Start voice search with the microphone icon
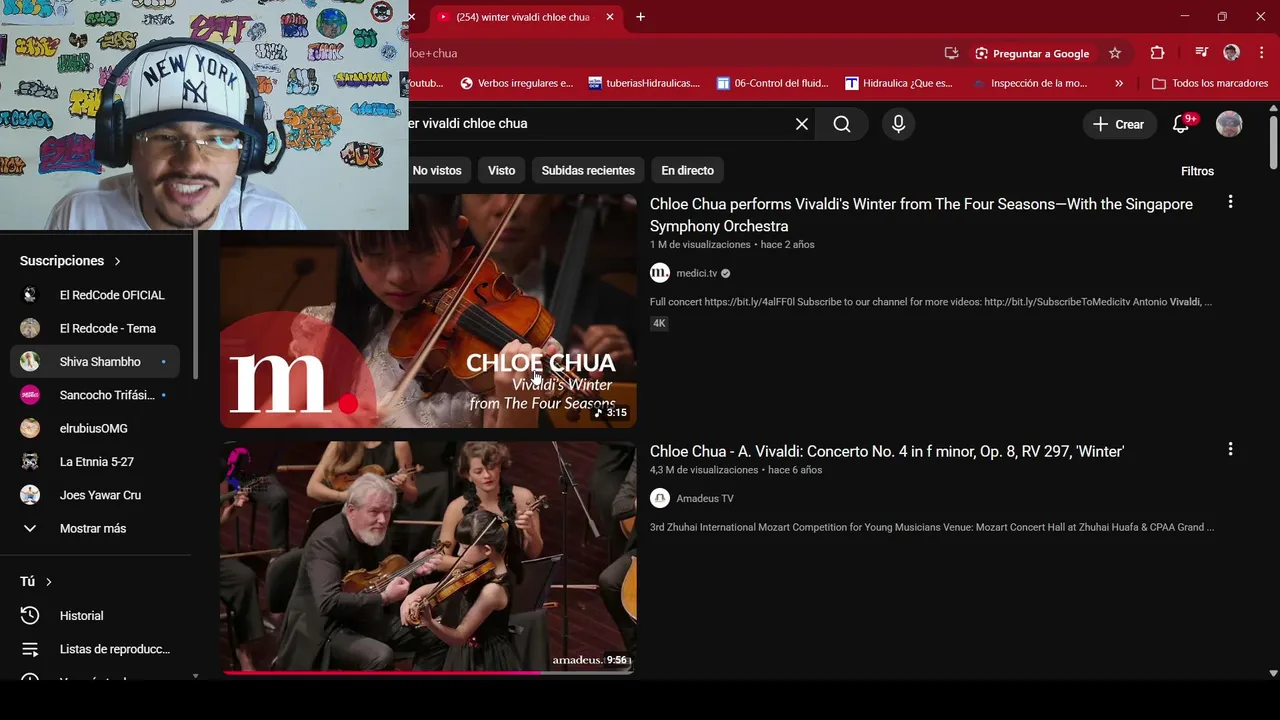The width and height of the screenshot is (1280, 720). coord(898,124)
